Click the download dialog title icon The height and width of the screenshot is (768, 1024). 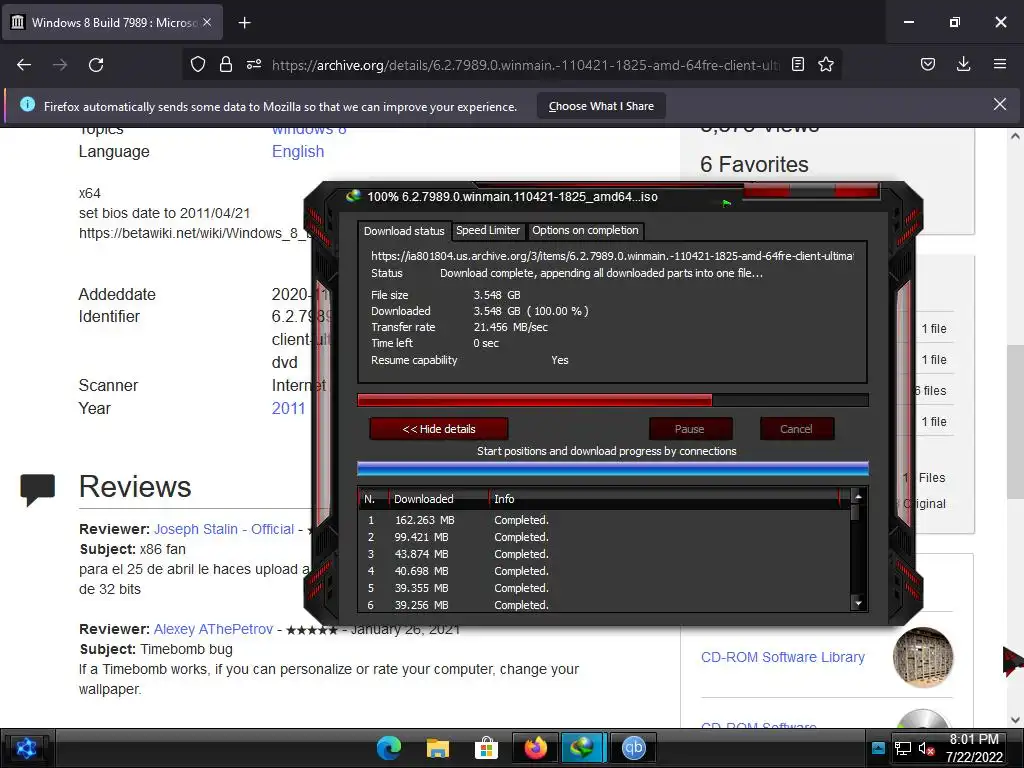click(353, 196)
